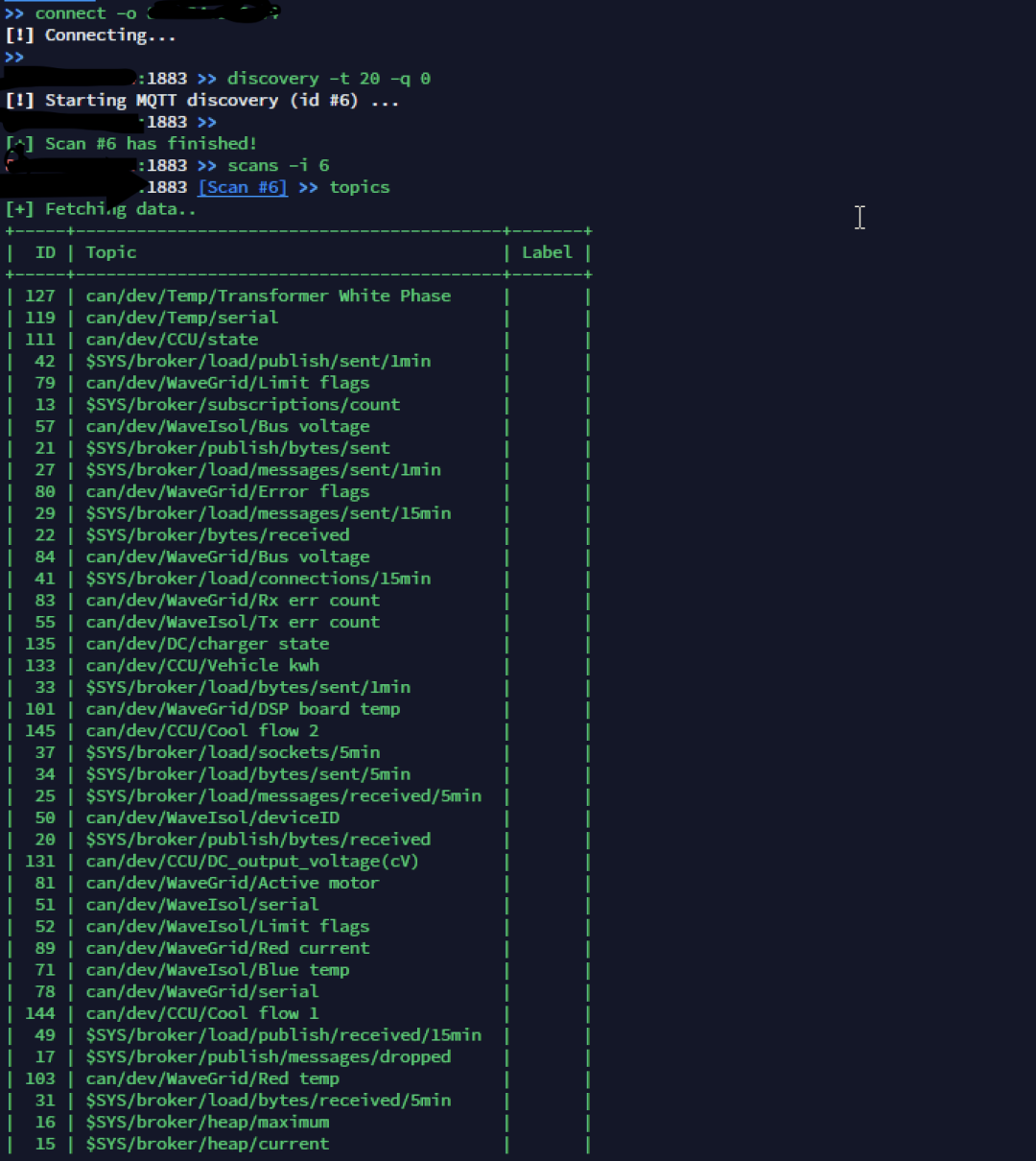
Task: Select the $SYS/broker/subscriptions/count topic
Action: [x=243, y=405]
